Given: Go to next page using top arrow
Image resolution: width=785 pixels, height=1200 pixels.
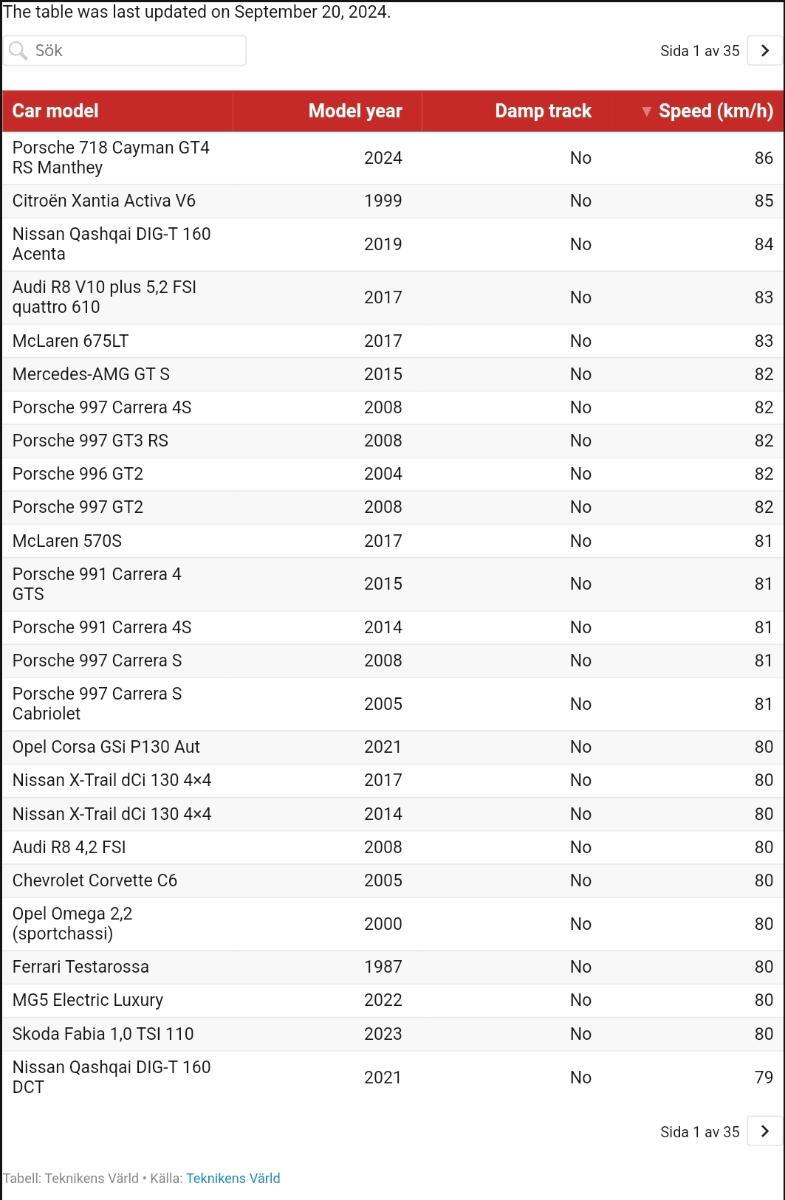Looking at the screenshot, I should pyautogui.click(x=765, y=51).
